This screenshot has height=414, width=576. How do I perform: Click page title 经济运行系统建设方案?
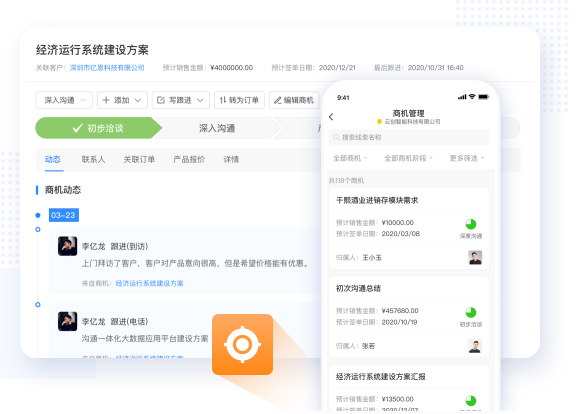point(92,50)
